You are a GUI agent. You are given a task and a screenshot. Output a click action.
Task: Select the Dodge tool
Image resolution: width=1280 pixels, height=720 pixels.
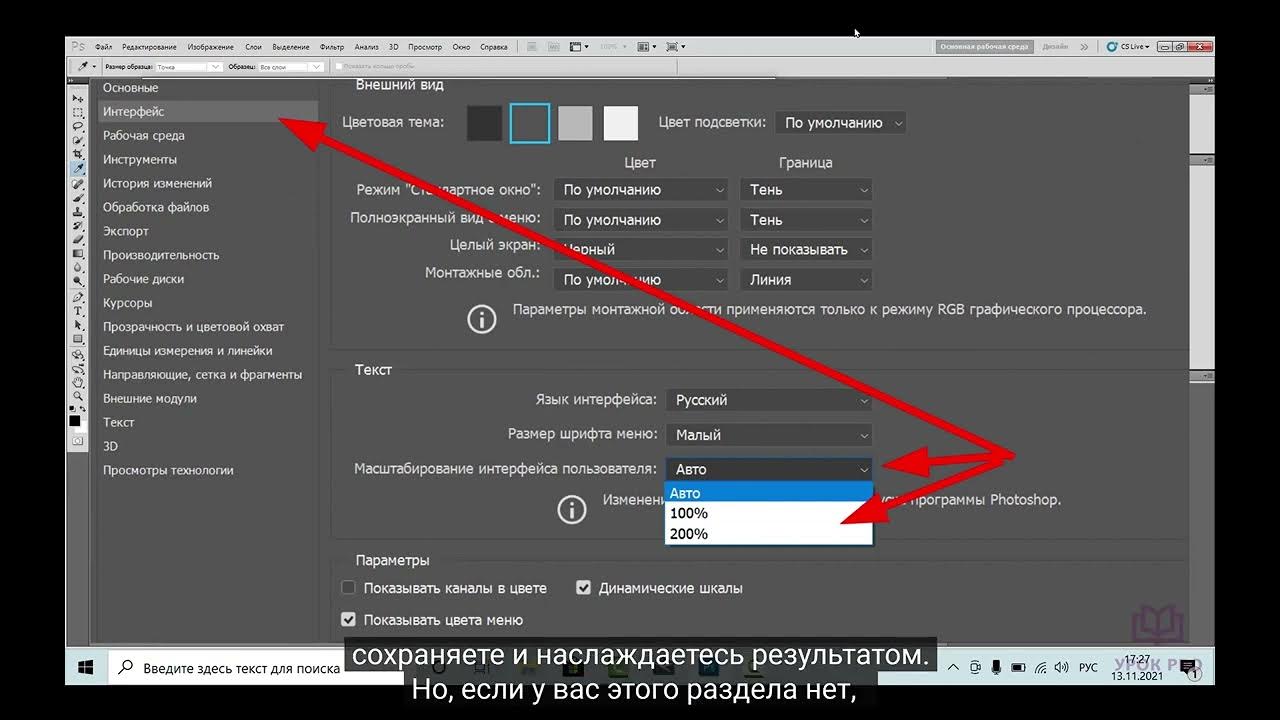[77, 282]
